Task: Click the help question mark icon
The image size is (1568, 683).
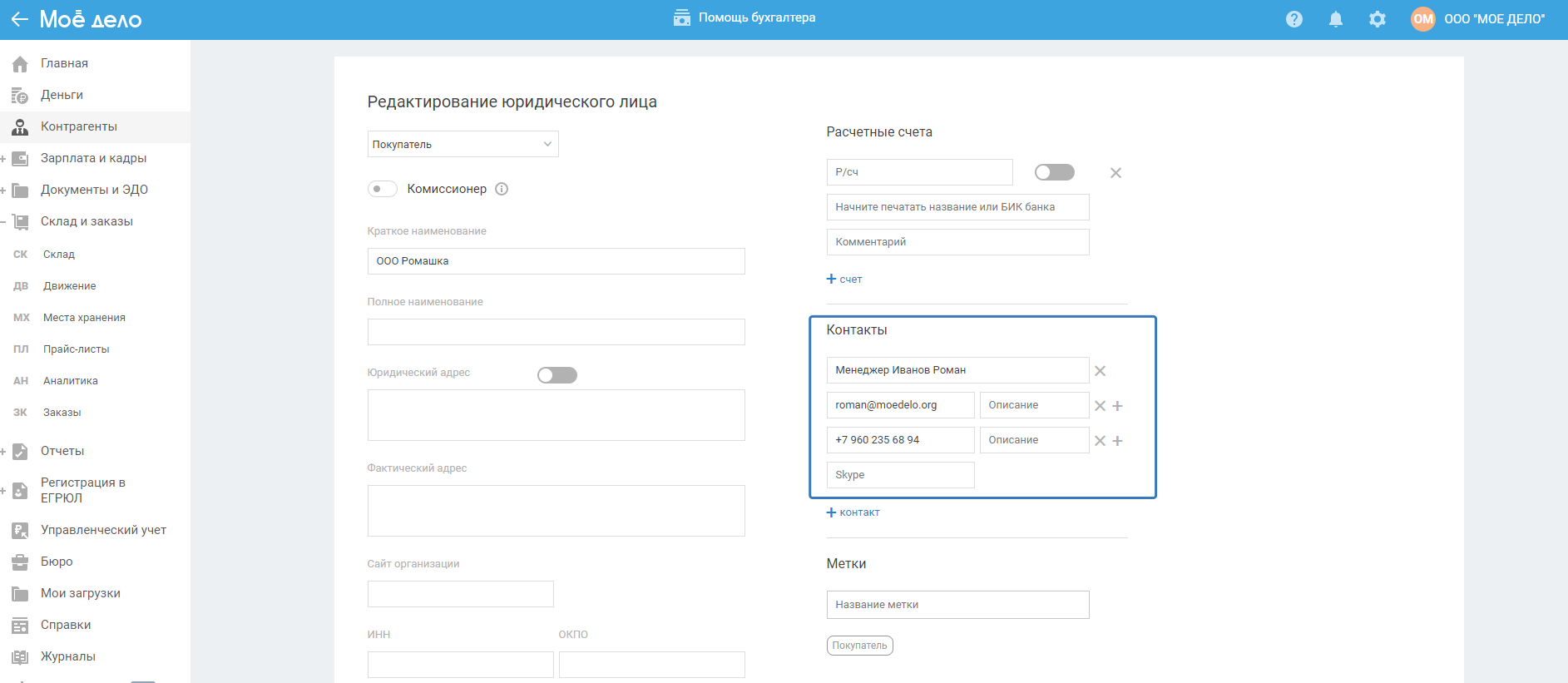Action: click(1293, 19)
